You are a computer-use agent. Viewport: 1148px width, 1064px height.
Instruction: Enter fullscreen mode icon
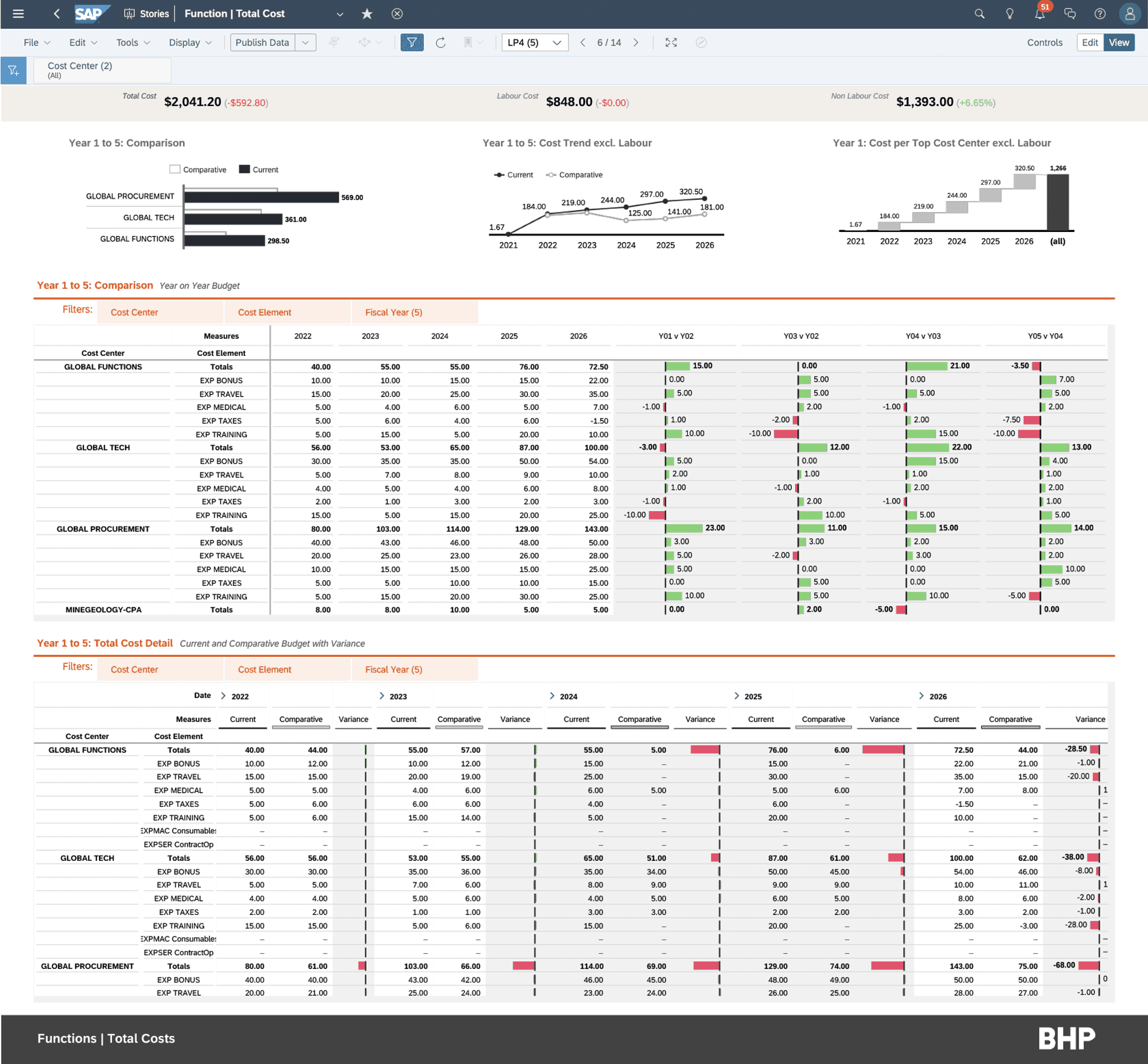[x=671, y=43]
